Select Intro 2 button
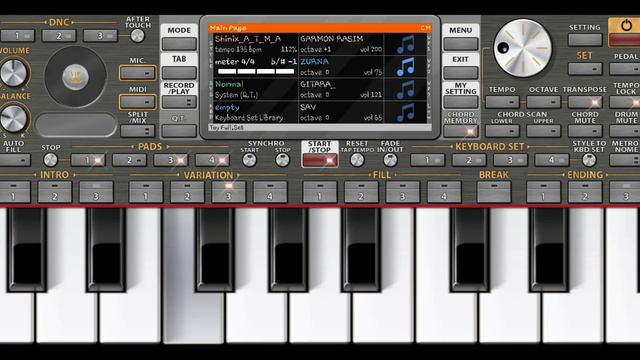The image size is (640, 360). 55,192
